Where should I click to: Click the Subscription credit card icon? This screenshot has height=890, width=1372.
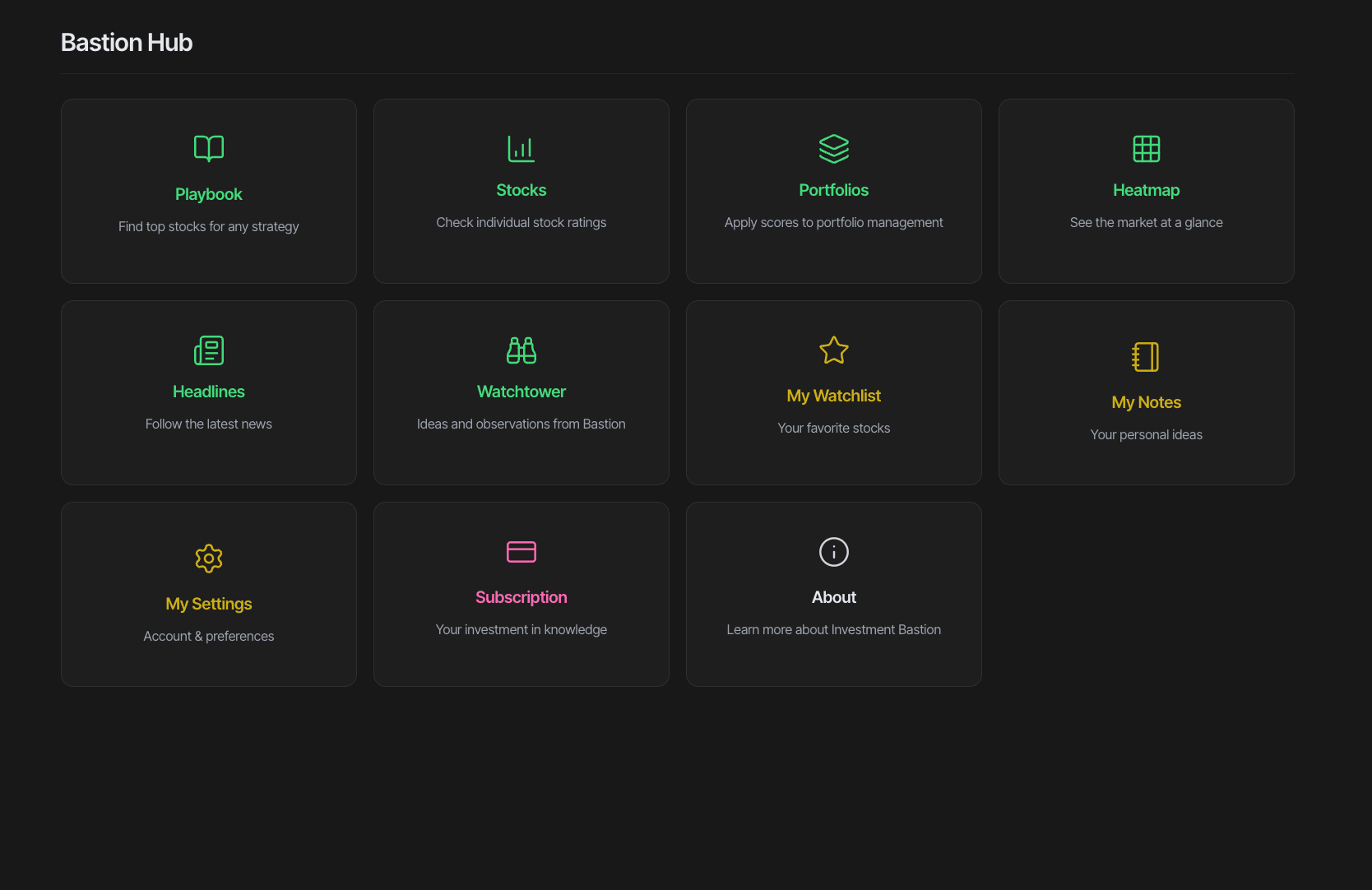point(521,552)
